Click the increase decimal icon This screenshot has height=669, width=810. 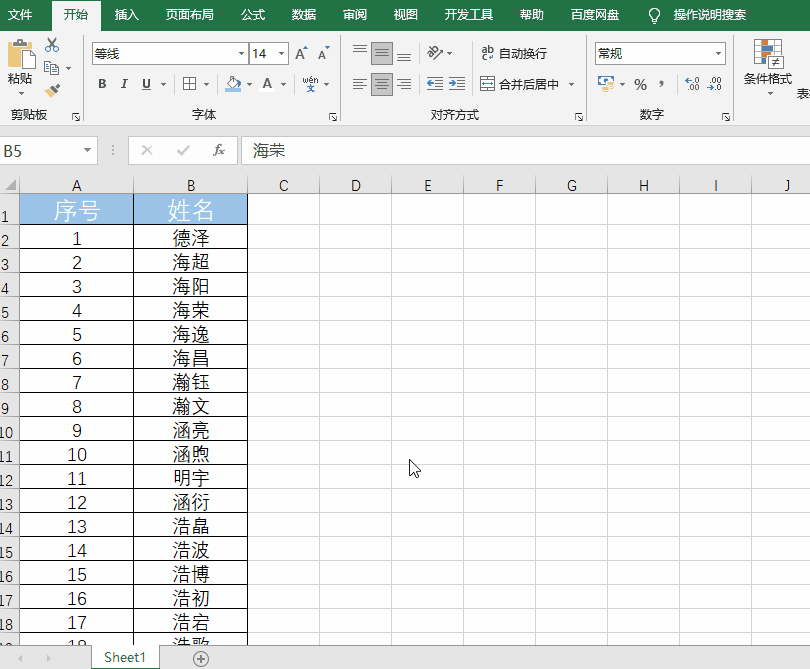pos(692,84)
